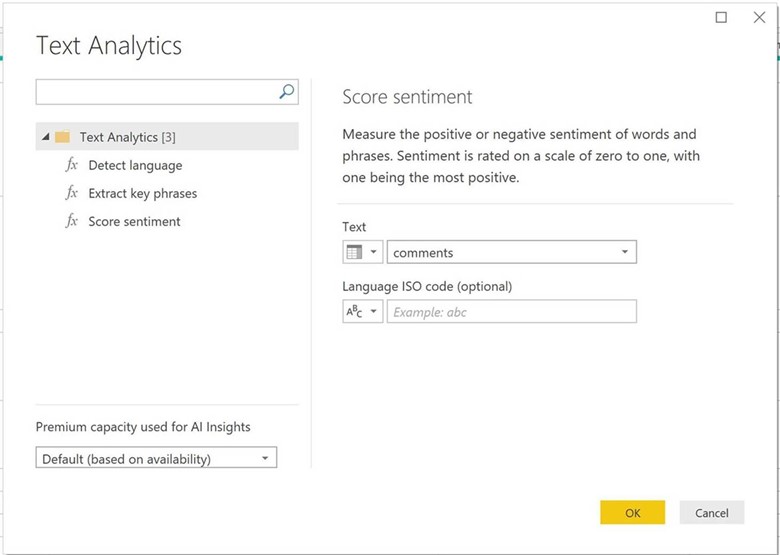Open the comments column dropdown

pos(624,253)
